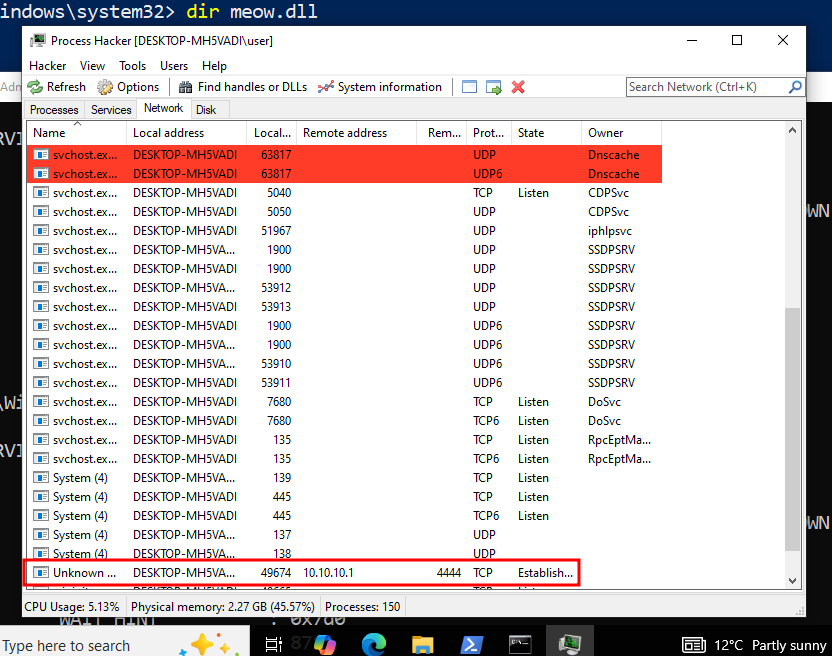Switch to PowerShell taskbar icon
Viewport: 832px width, 656px height.
(x=471, y=644)
